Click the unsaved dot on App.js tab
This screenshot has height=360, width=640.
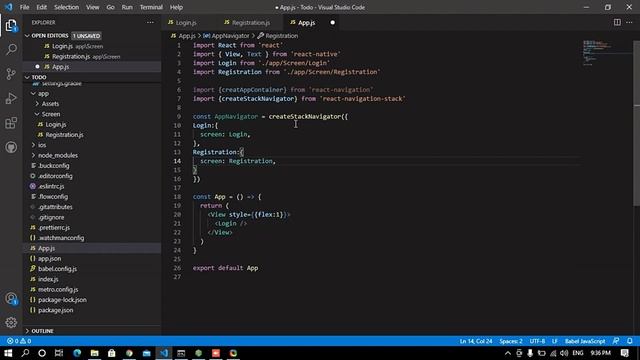(x=332, y=22)
